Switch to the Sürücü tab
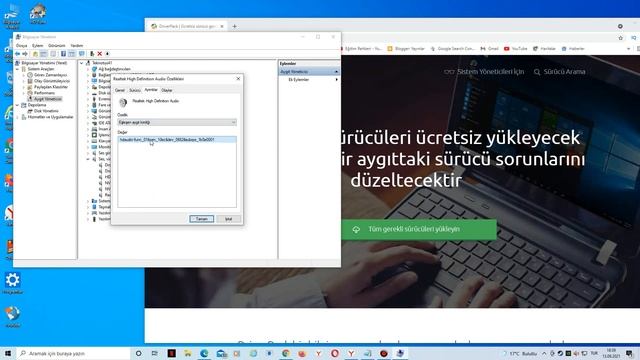This screenshot has height=360, width=640. [x=135, y=90]
